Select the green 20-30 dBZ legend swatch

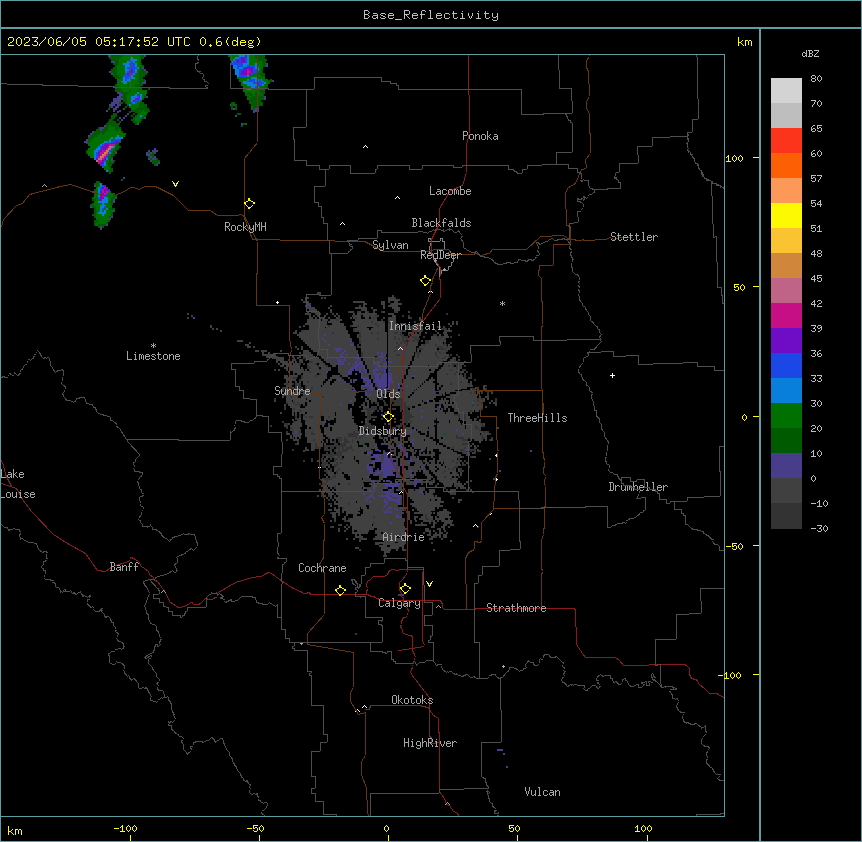[786, 416]
